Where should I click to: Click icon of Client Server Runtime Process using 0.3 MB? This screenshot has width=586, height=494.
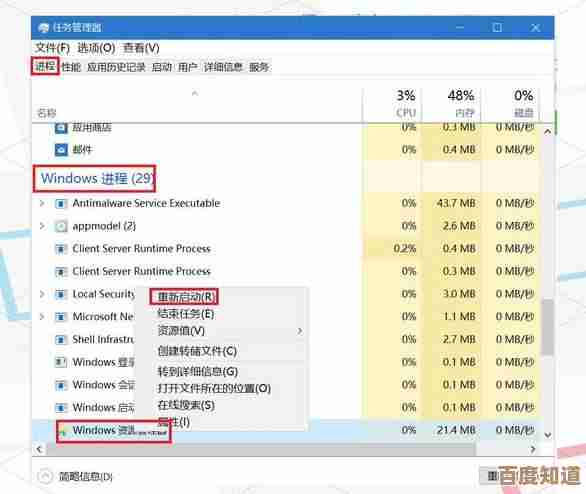point(61,272)
